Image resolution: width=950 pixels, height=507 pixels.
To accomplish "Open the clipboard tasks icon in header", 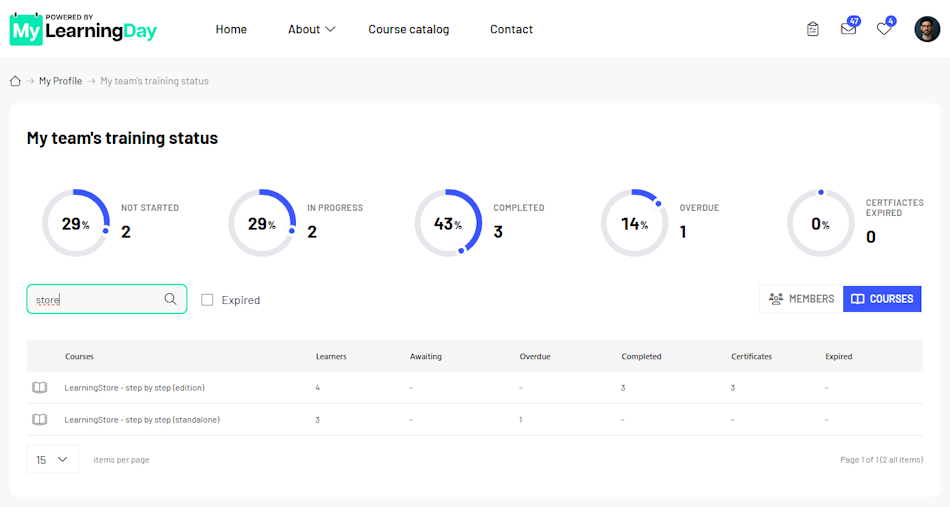I will tap(812, 28).
